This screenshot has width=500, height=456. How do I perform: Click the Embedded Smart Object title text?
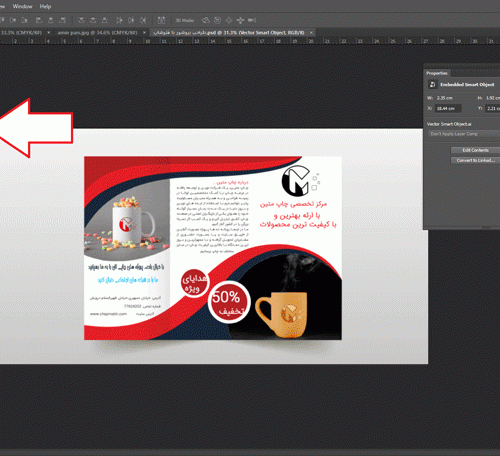[x=467, y=84]
